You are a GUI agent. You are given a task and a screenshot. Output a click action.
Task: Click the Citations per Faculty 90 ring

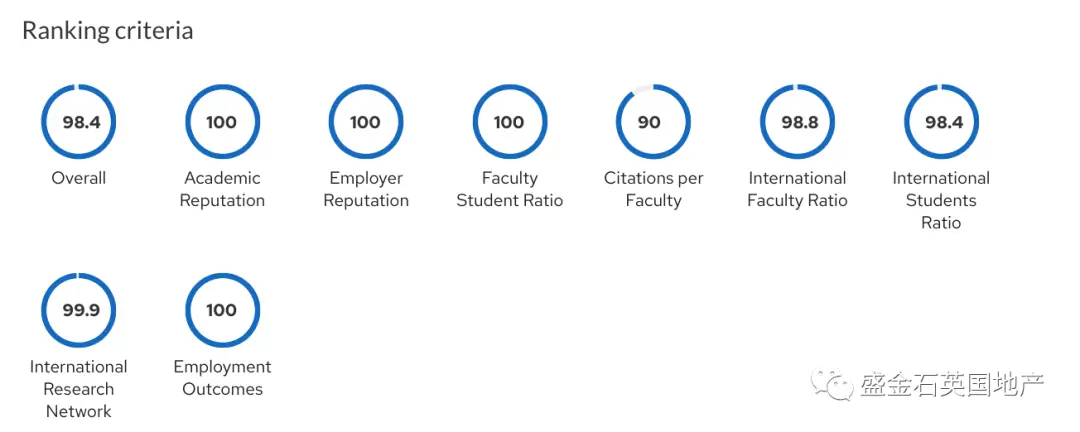pyautogui.click(x=653, y=122)
